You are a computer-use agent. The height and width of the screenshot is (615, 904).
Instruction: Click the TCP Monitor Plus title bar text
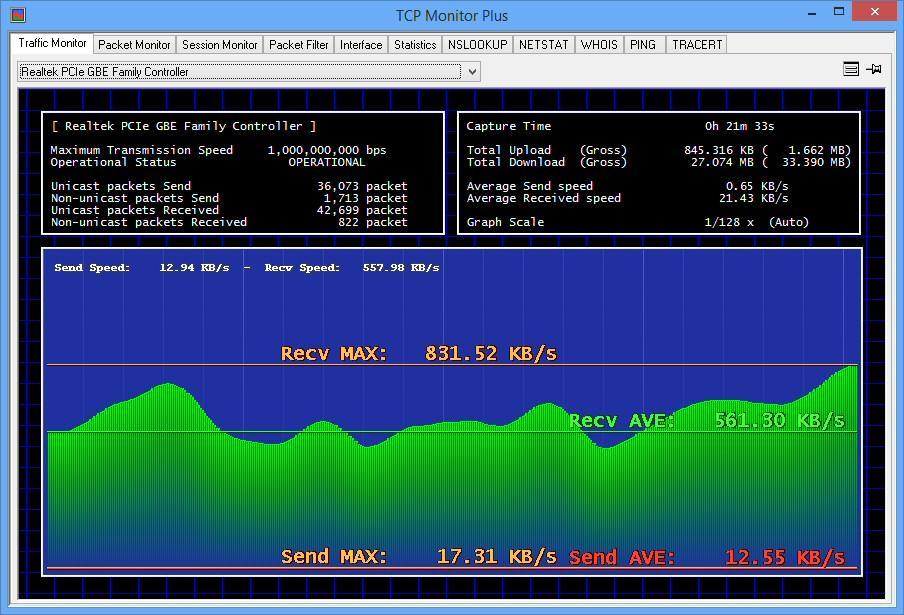451,16
